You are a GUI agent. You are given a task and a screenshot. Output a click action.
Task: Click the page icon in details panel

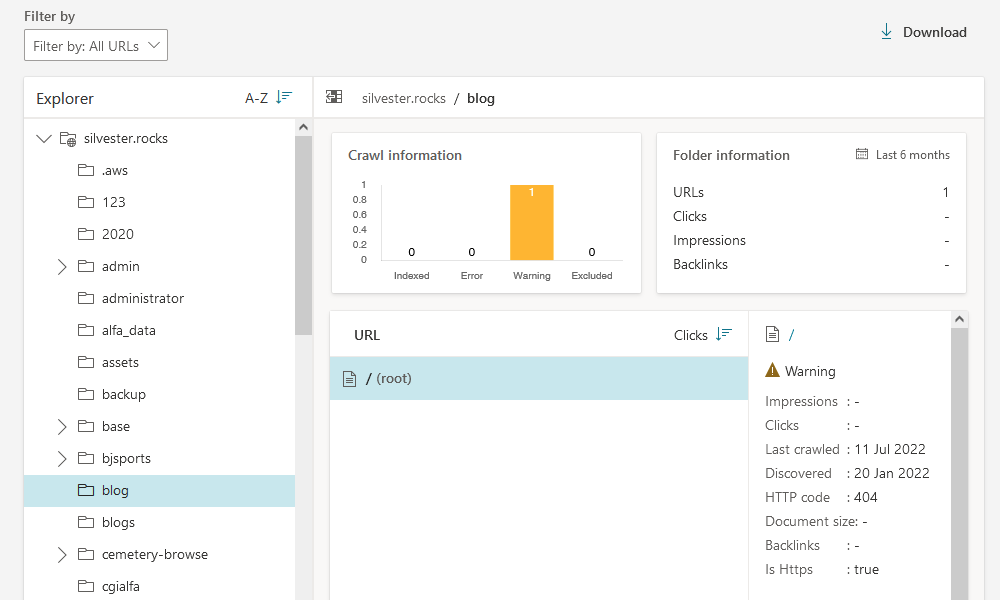(773, 335)
